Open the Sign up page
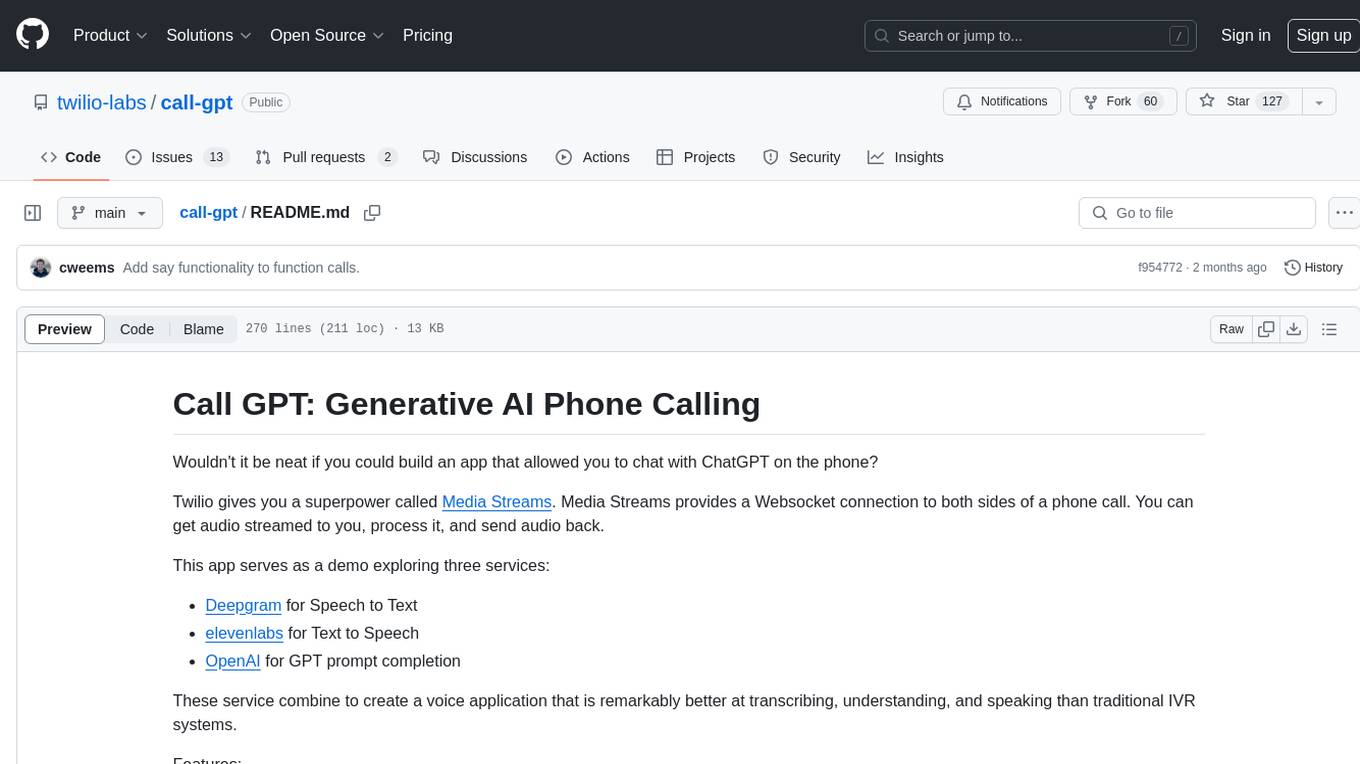Viewport: 1360px width, 764px height. coord(1323,35)
